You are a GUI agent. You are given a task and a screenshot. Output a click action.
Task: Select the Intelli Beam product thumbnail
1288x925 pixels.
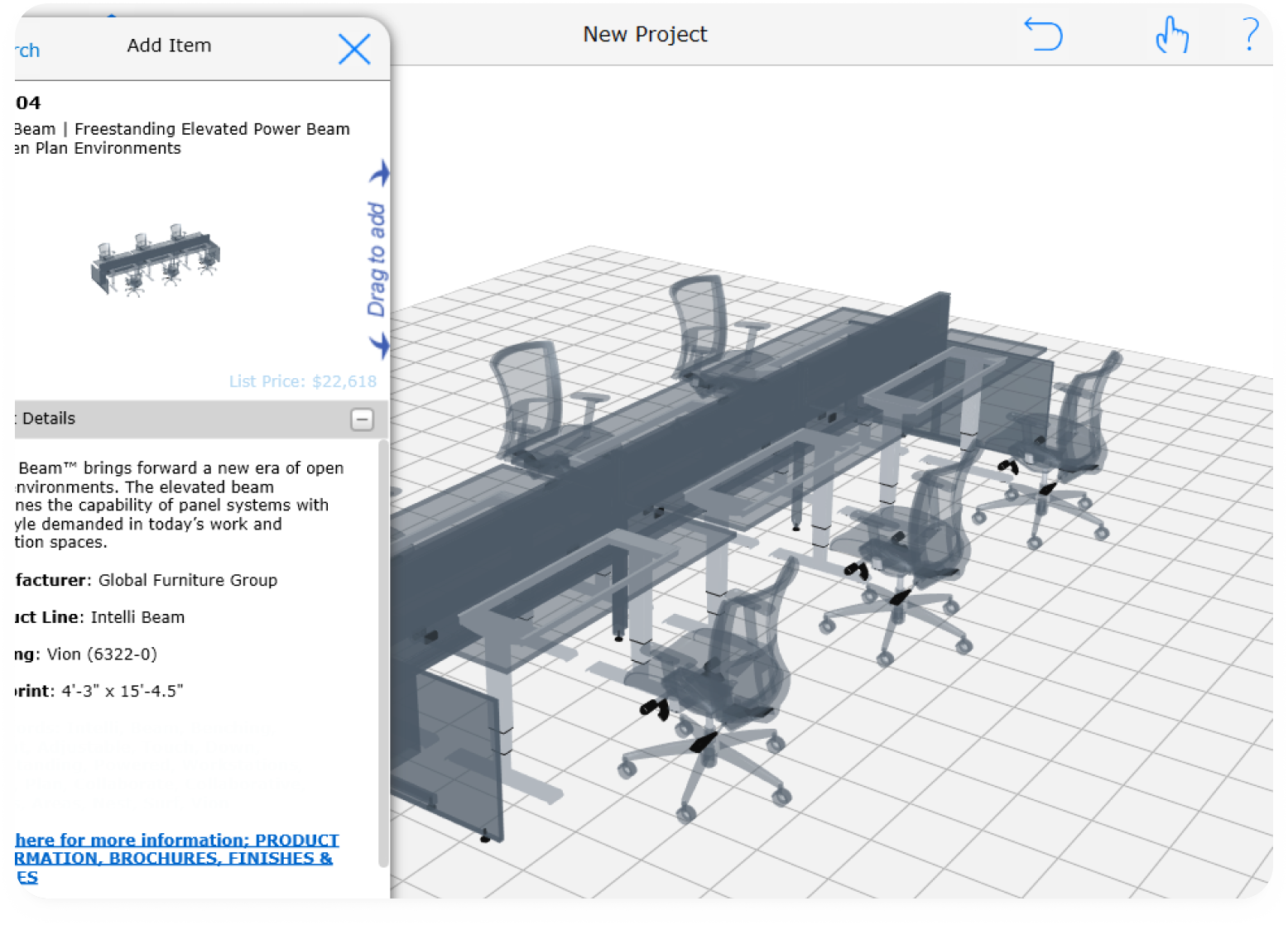click(x=156, y=260)
